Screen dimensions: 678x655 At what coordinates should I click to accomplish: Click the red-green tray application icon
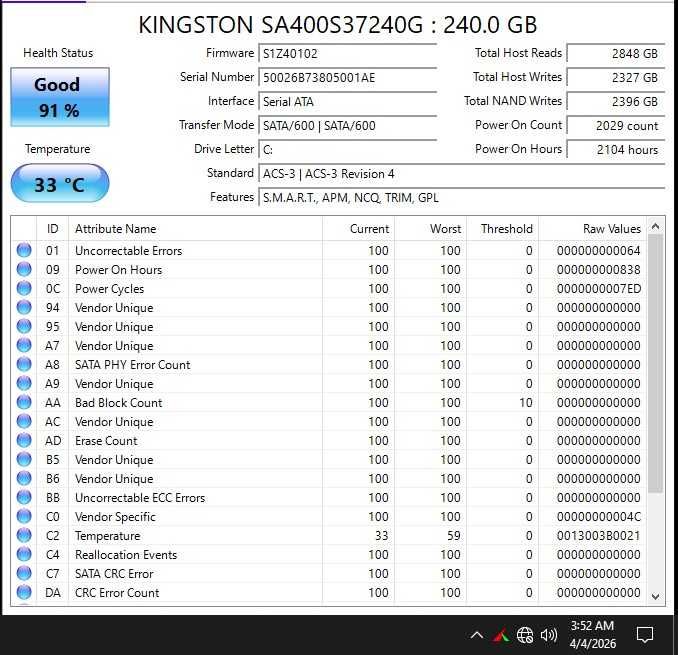[501, 636]
